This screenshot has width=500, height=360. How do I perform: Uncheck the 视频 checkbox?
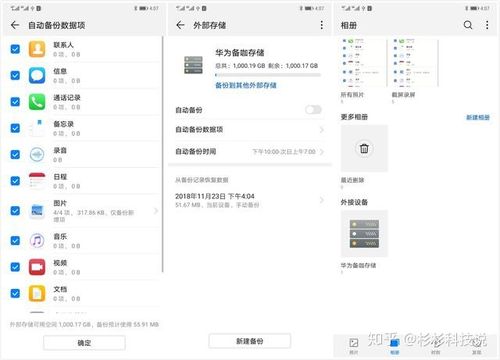[15, 267]
